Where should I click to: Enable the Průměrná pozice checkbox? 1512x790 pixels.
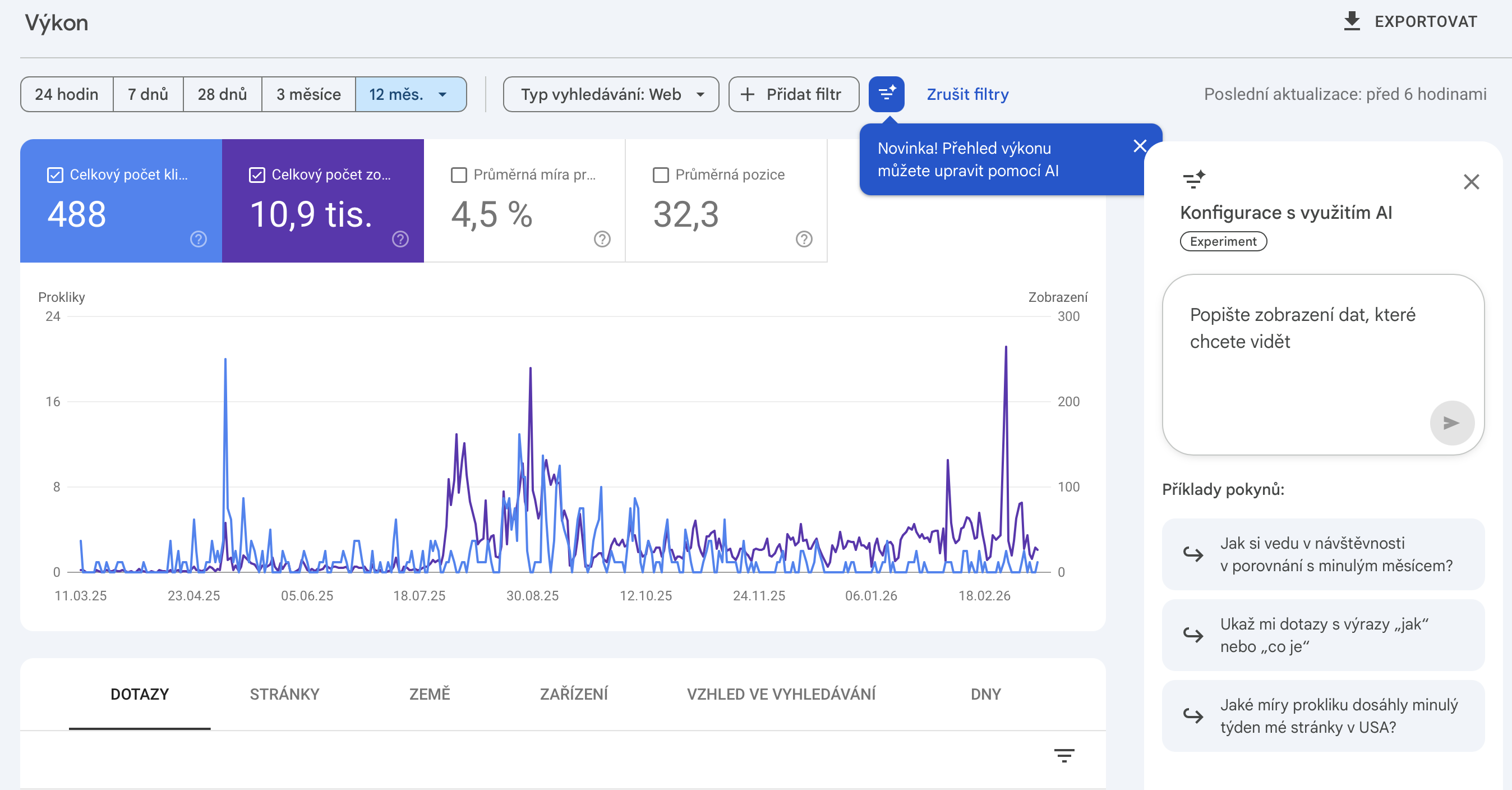pos(661,175)
